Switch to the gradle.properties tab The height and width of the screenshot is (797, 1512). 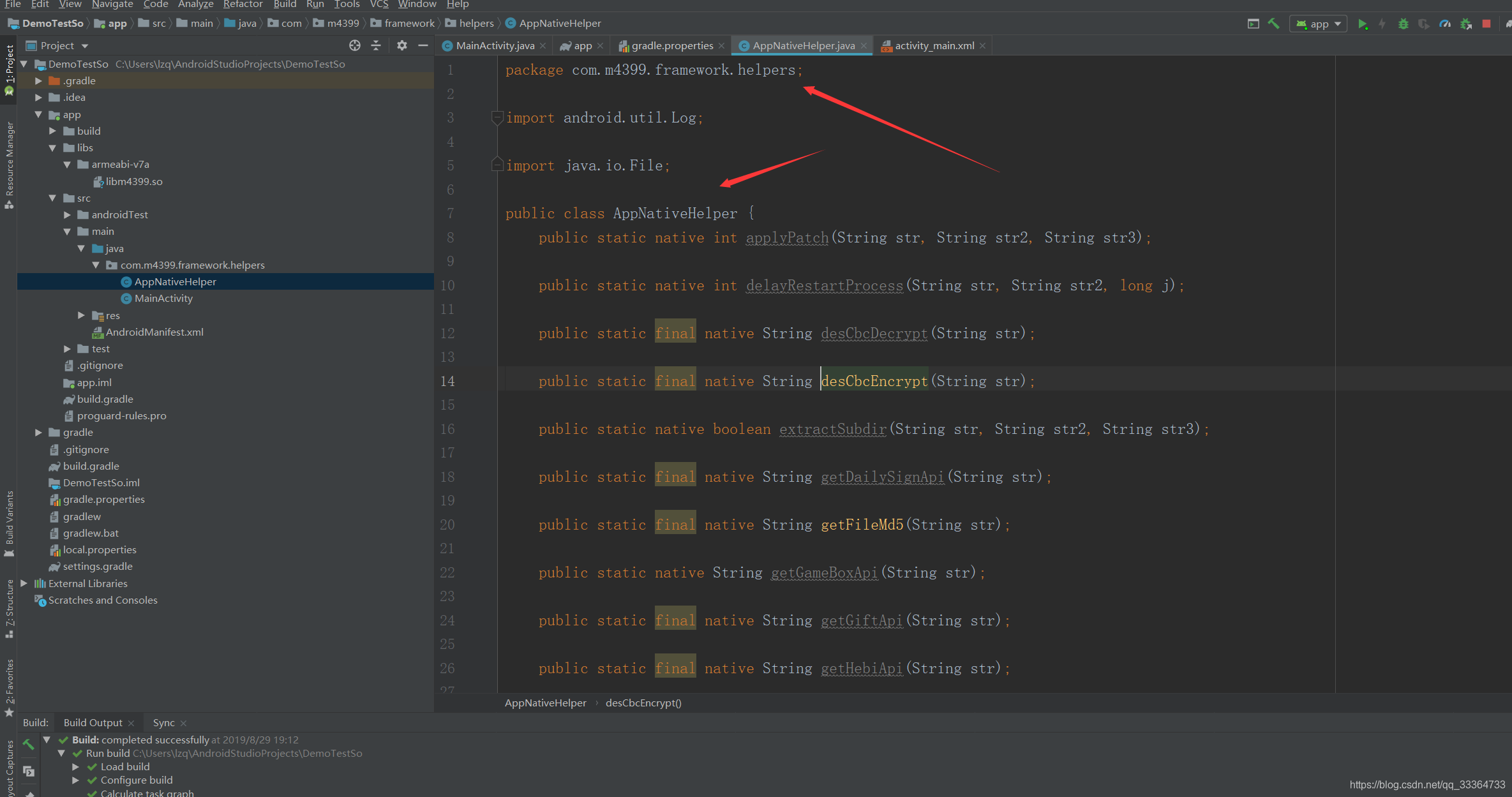pyautogui.click(x=672, y=46)
